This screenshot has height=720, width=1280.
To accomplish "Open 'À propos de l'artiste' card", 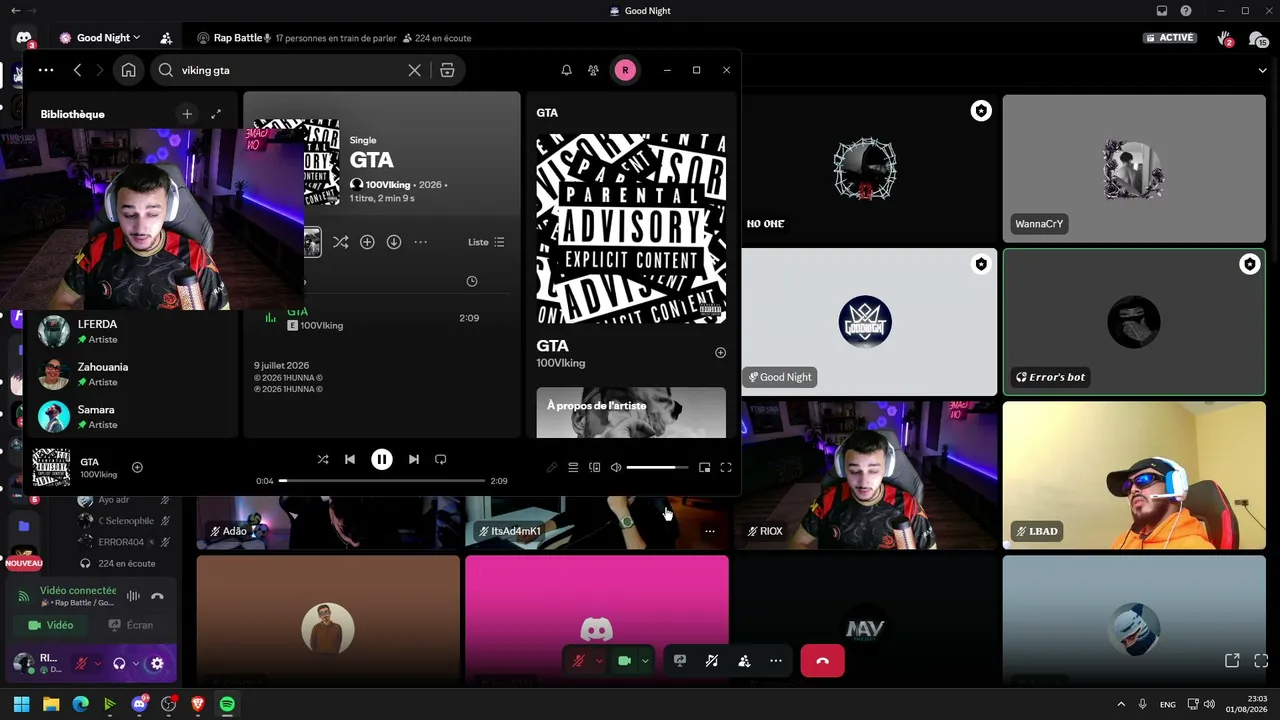I will tap(631, 412).
